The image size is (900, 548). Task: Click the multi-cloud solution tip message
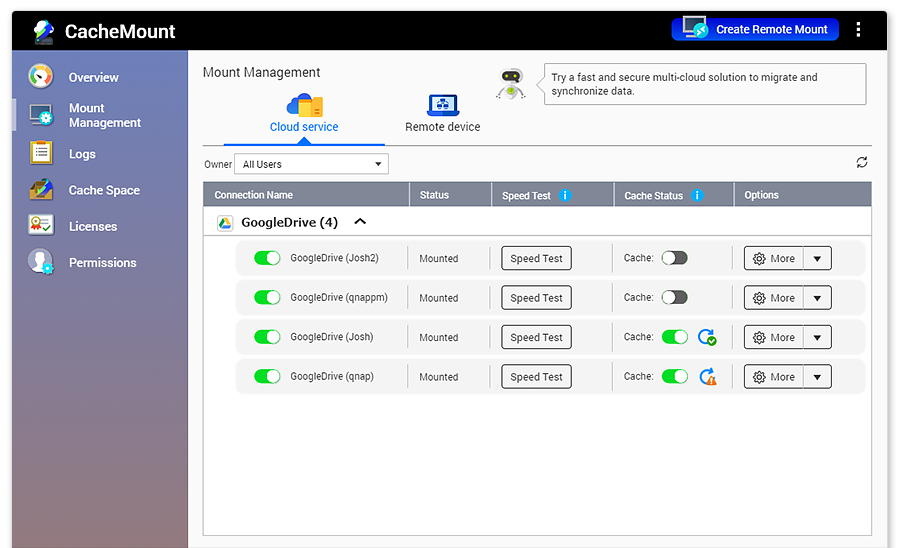point(705,84)
